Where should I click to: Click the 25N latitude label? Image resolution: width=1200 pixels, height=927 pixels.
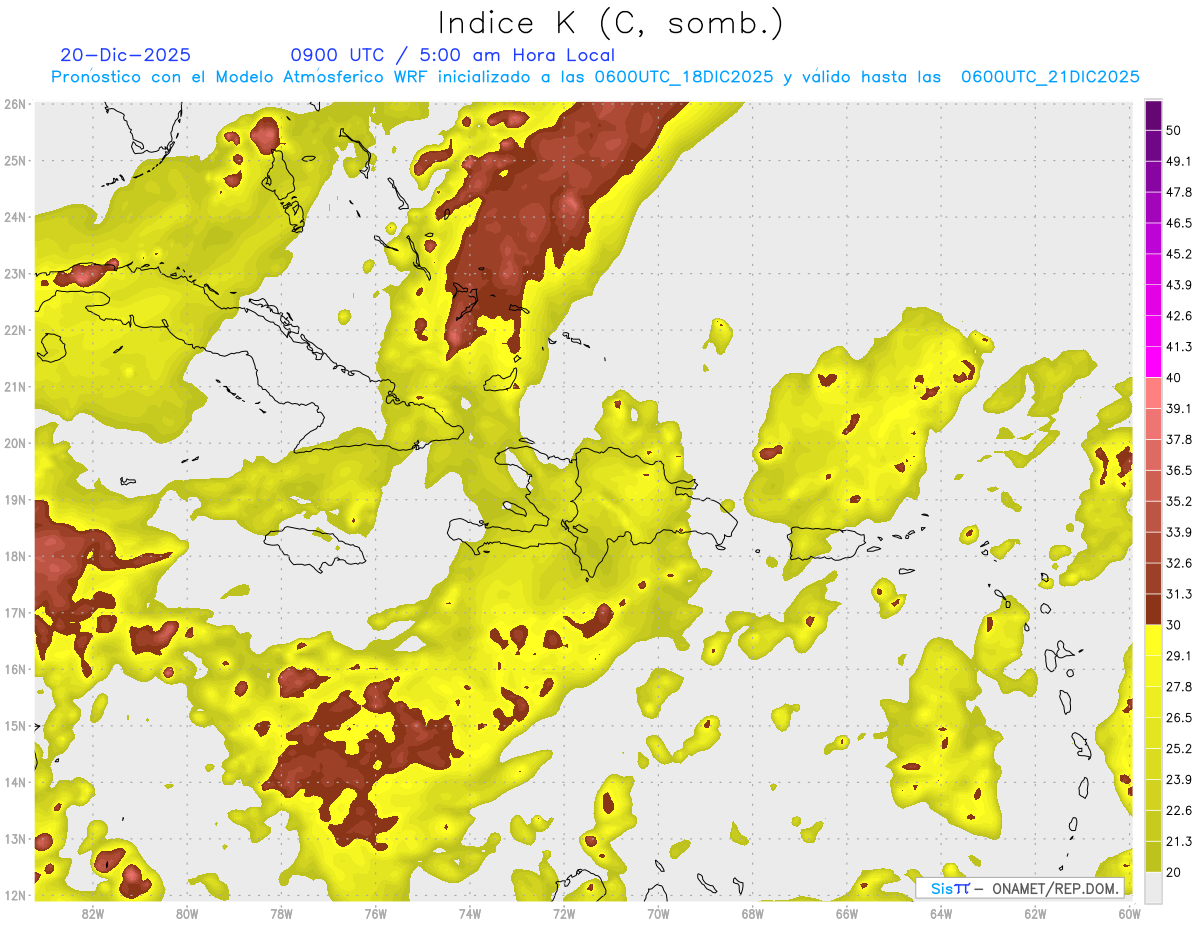(x=14, y=160)
